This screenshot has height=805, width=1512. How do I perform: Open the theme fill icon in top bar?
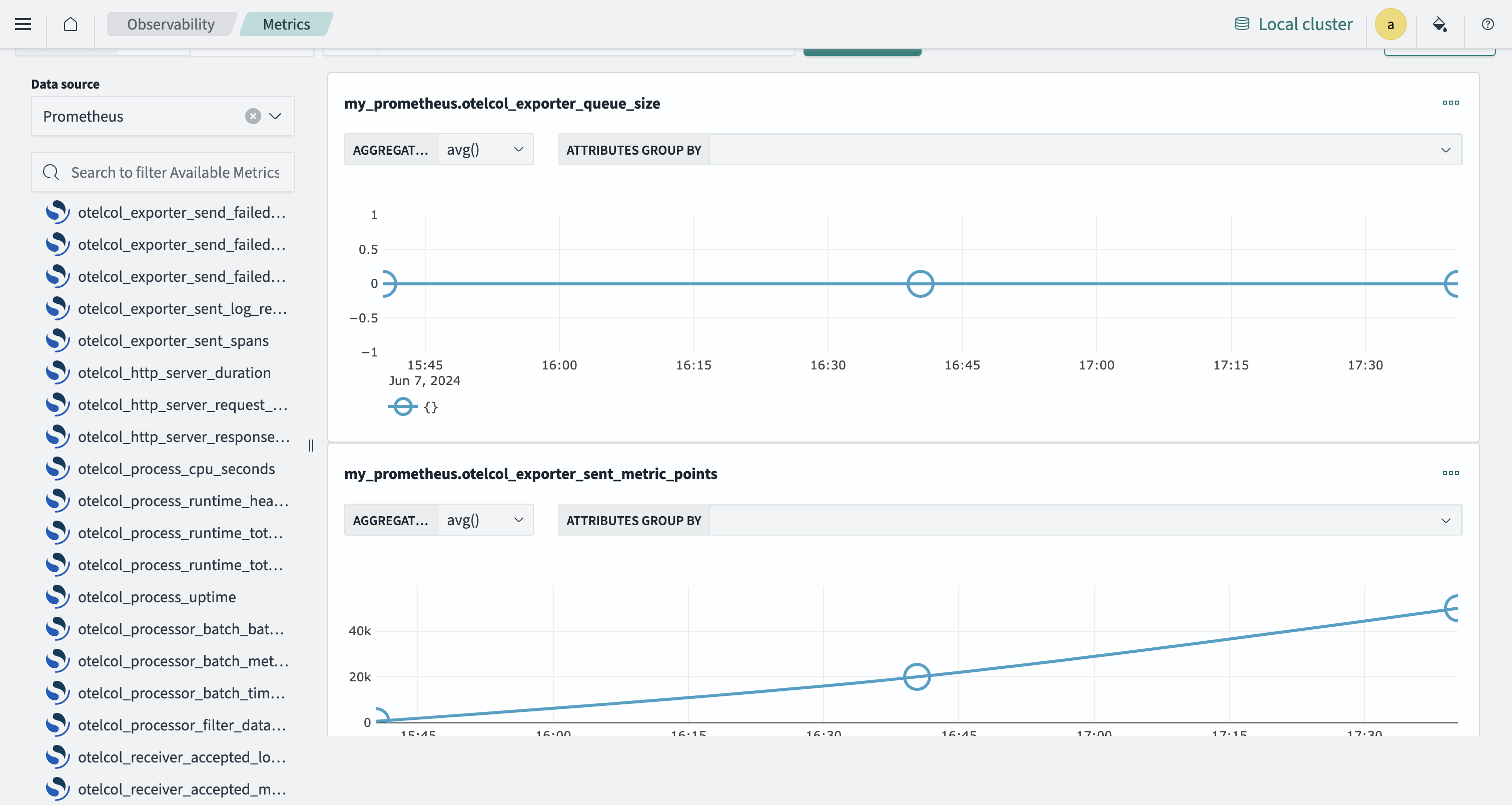click(1439, 24)
